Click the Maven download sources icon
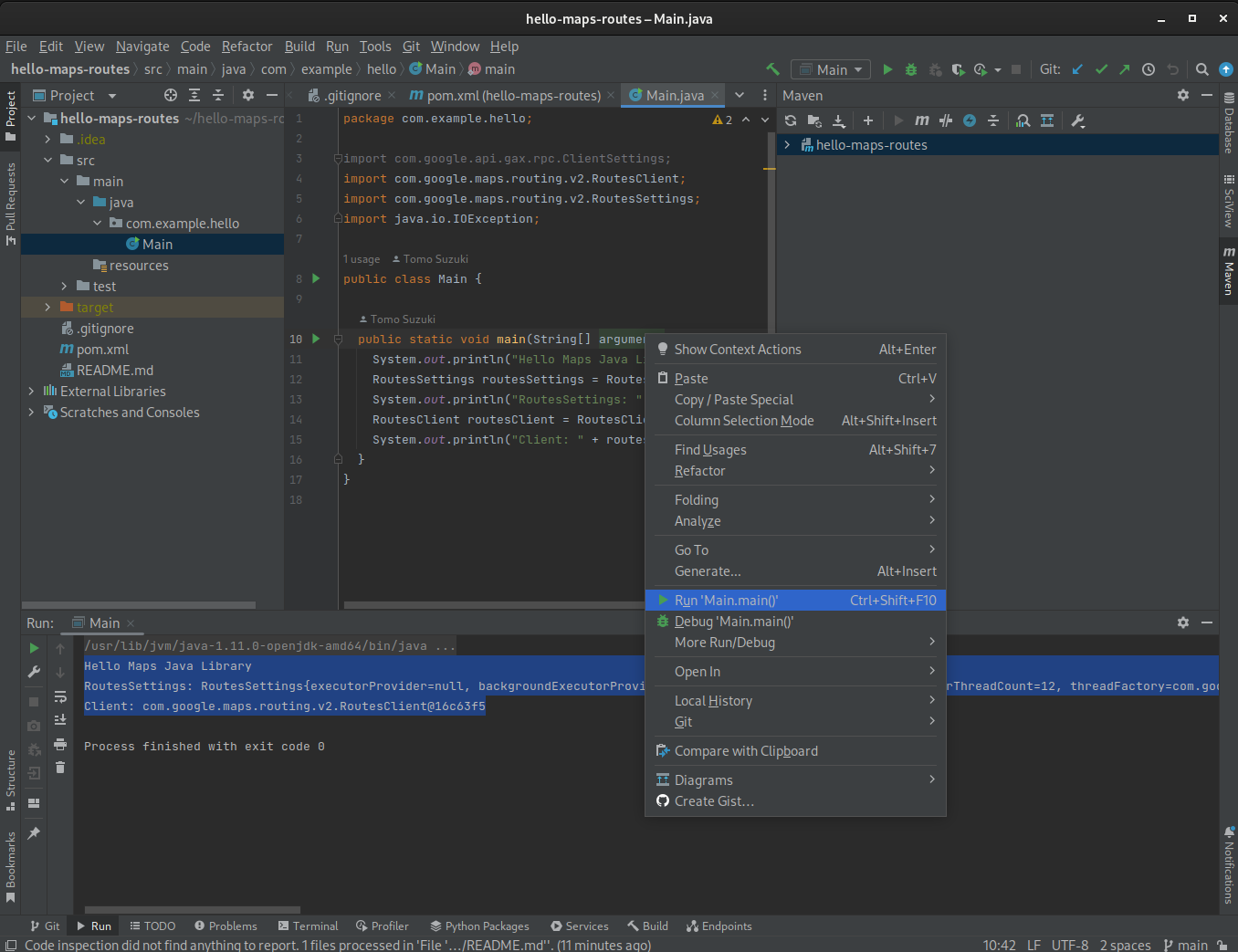This screenshot has height=952, width=1238. 839,120
